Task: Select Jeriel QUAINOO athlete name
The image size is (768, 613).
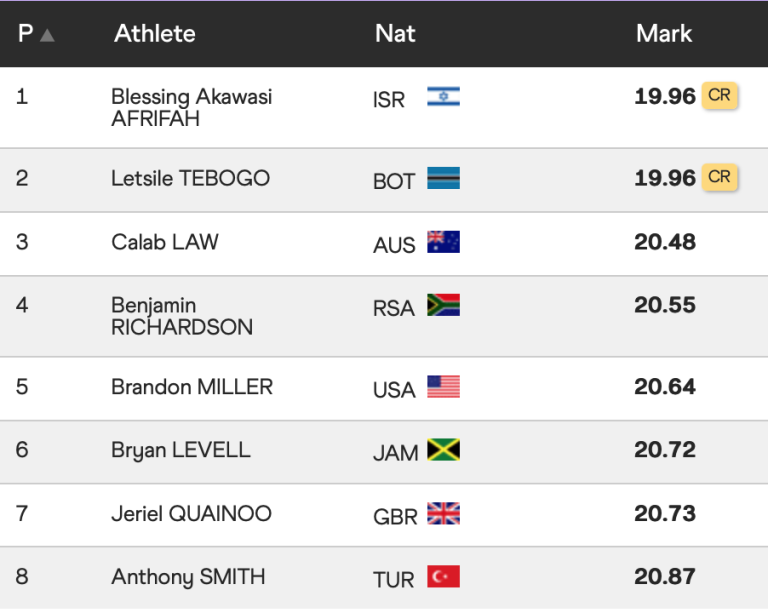Action: [191, 514]
